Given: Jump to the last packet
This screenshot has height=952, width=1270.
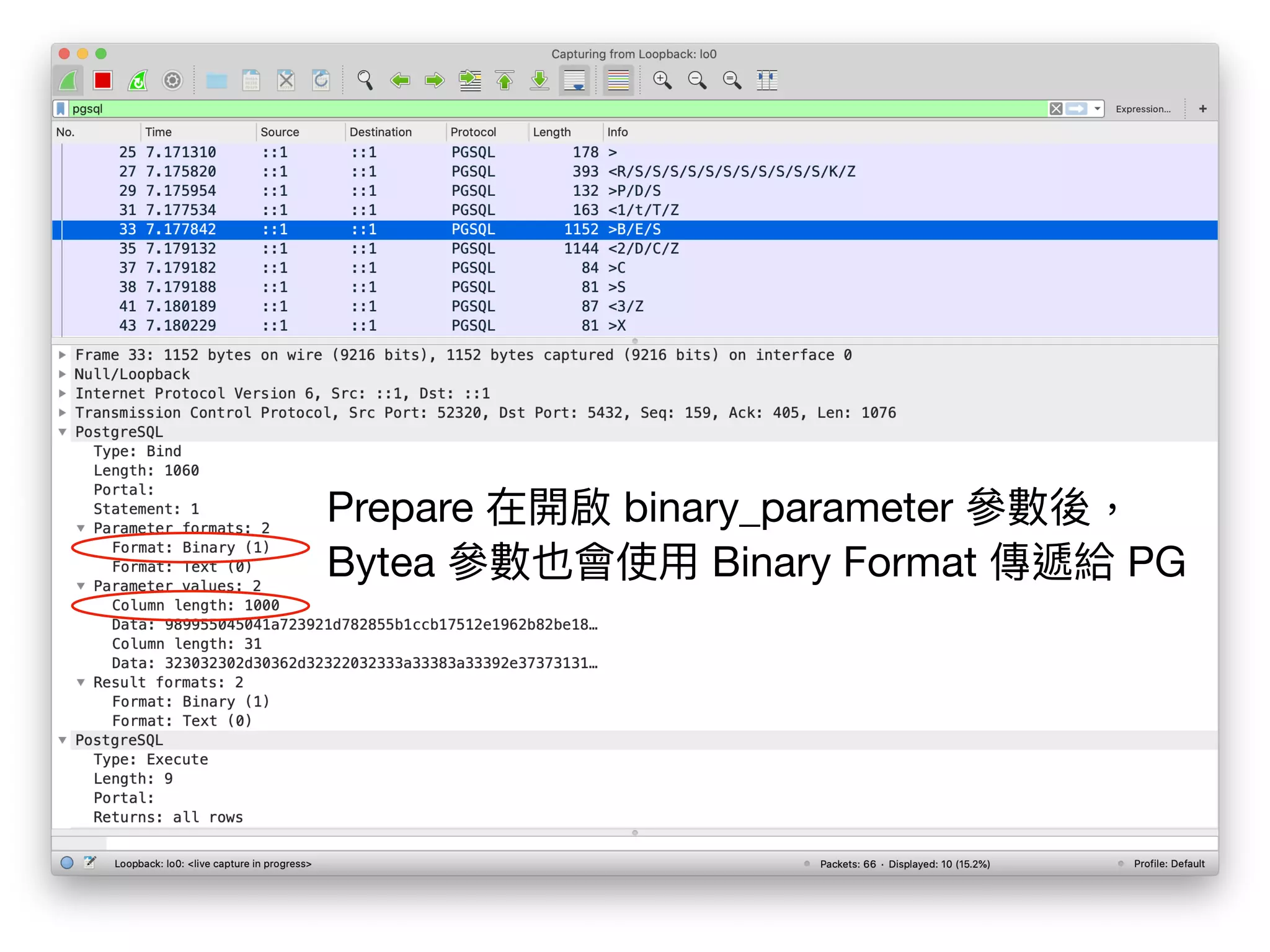Looking at the screenshot, I should tap(540, 81).
